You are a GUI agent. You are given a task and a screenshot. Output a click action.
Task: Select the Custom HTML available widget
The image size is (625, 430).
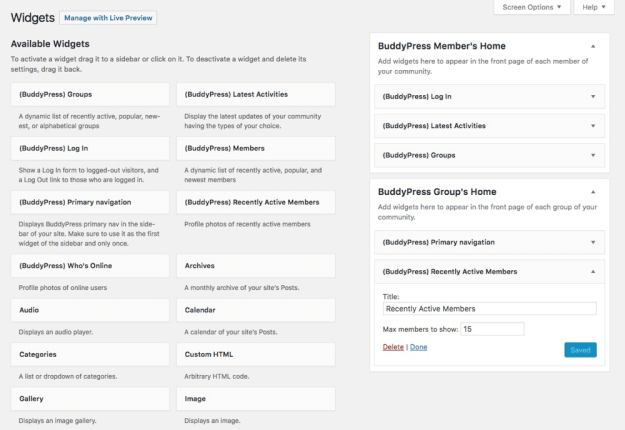pos(256,355)
